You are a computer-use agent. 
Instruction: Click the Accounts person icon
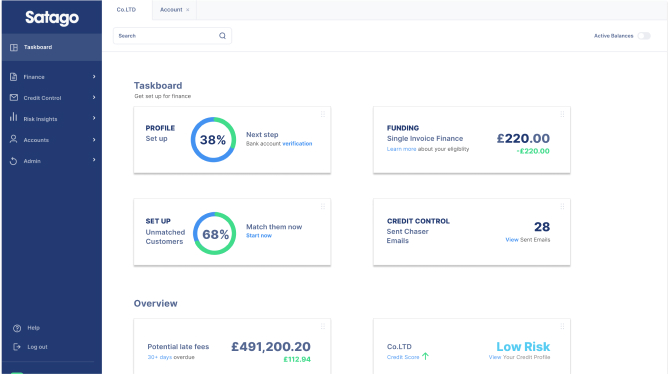pyautogui.click(x=14, y=139)
